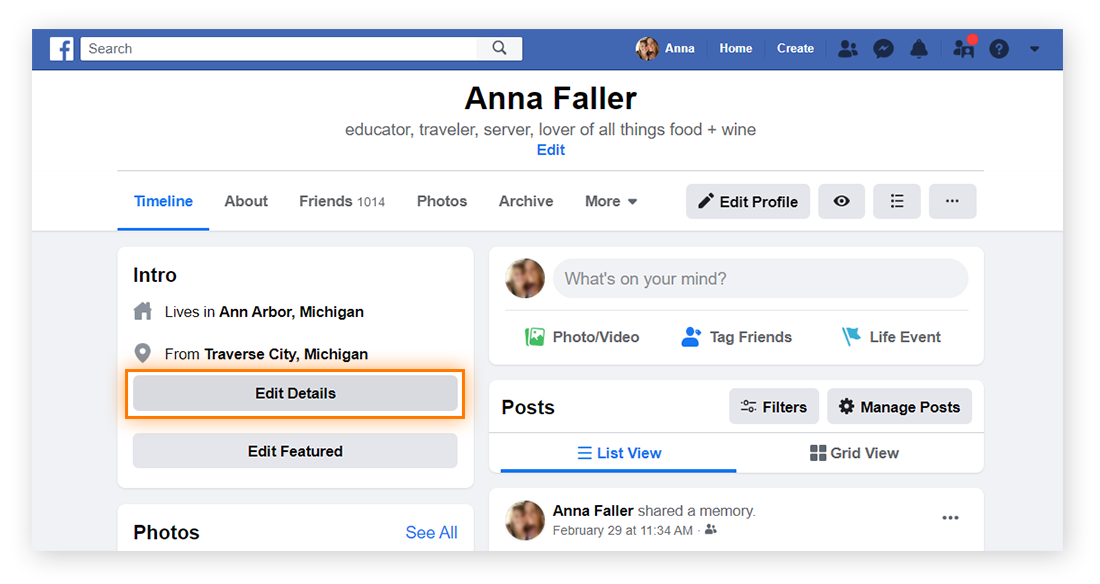Image resolution: width=1100 pixels, height=584 pixels.
Task: Switch to List View
Action: tap(619, 453)
